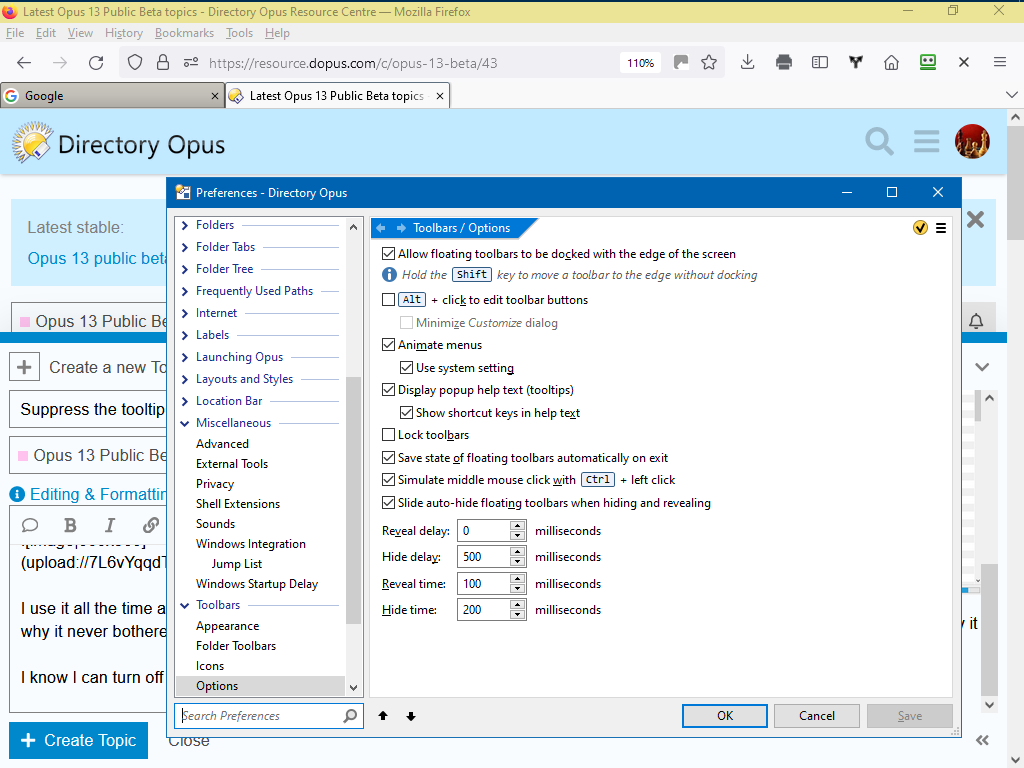
Task: Go back in Preferences page history
Action: click(x=381, y=228)
